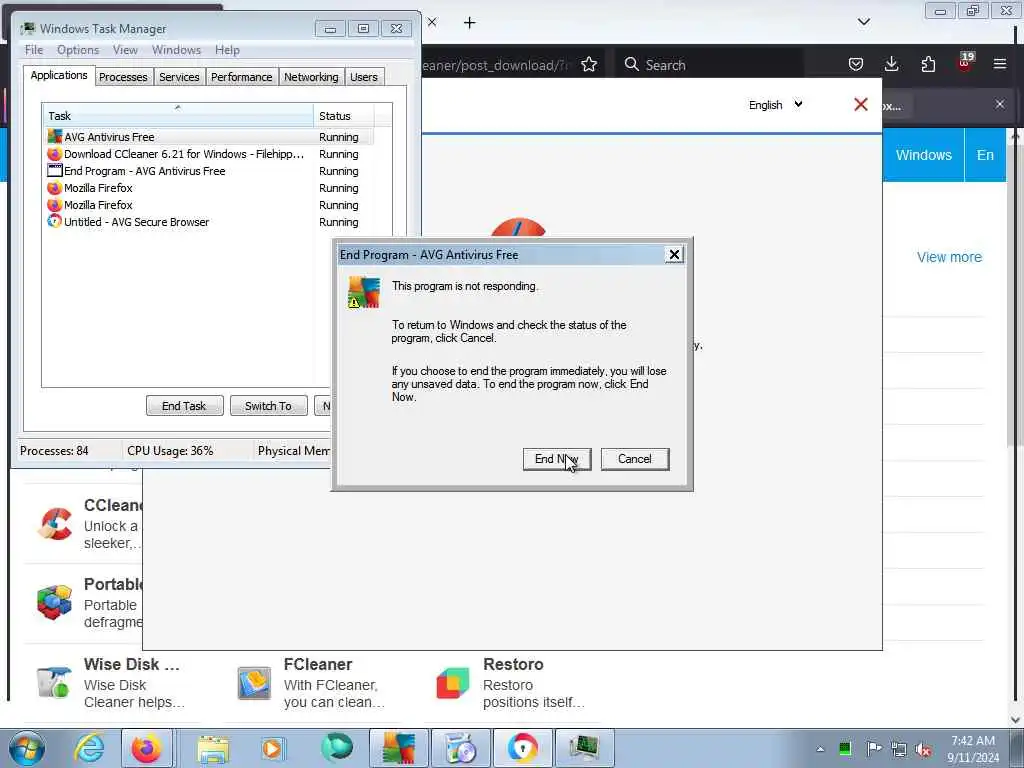Open Windows Explorer folder in the taskbar

tap(214, 748)
